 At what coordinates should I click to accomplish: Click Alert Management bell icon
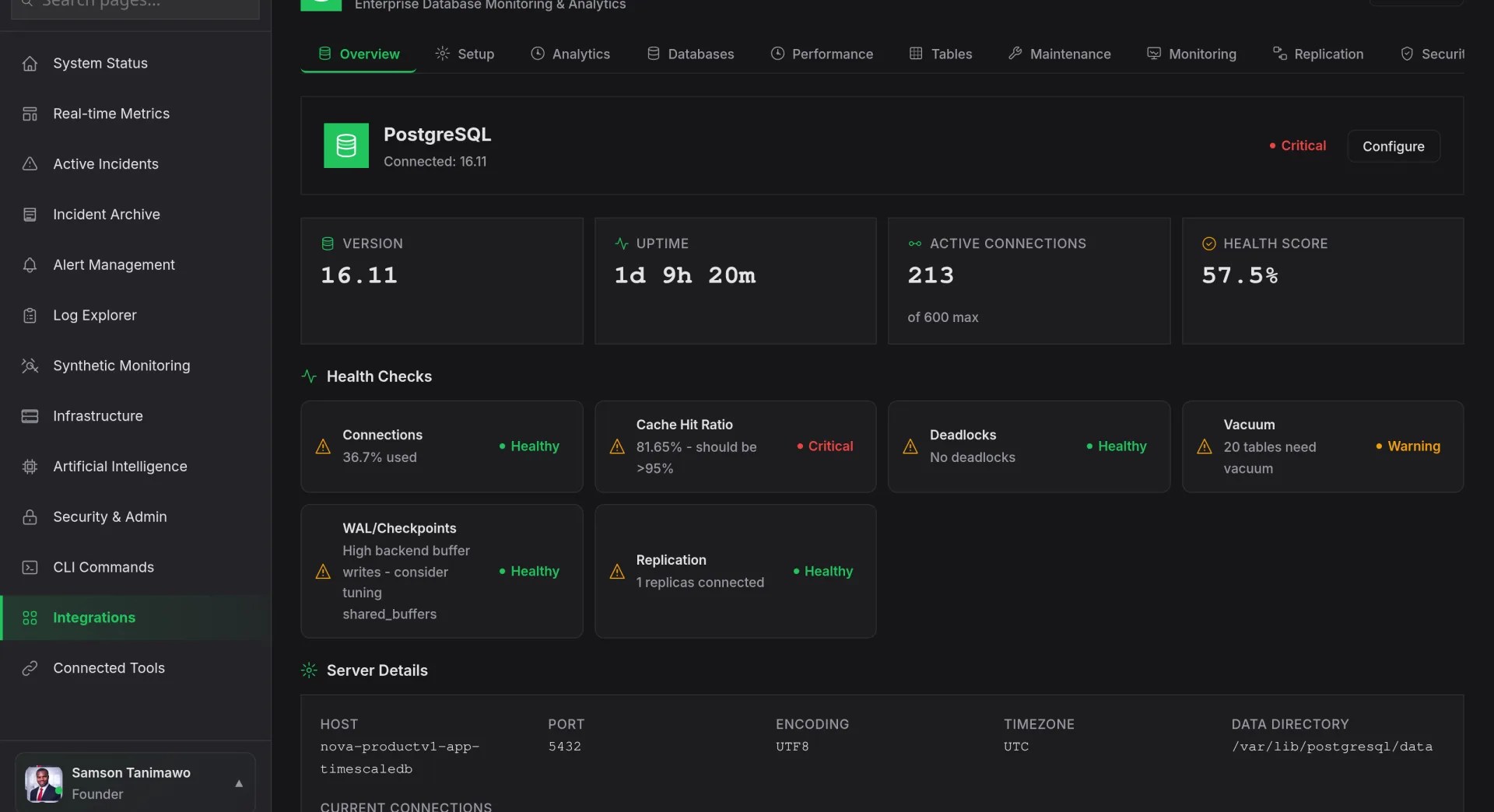tap(30, 265)
